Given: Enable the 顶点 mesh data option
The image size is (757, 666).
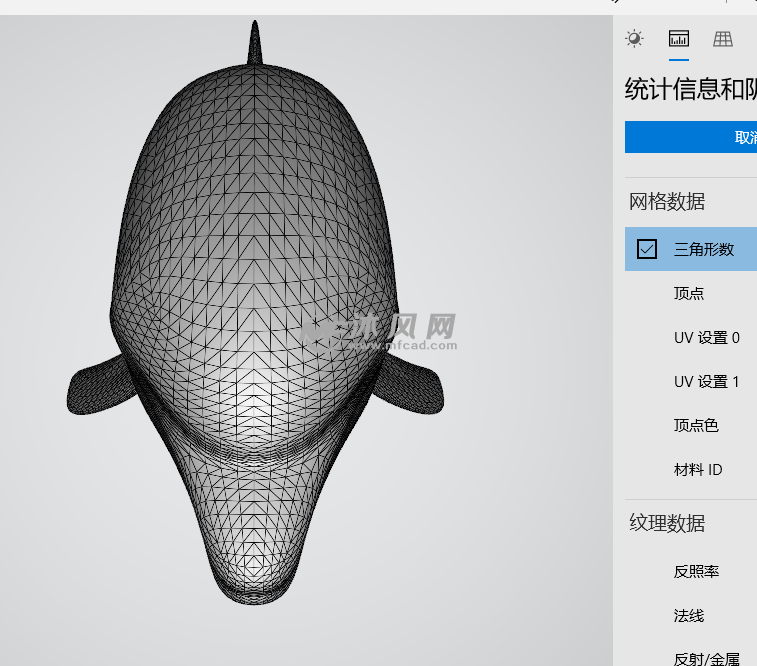Looking at the screenshot, I should [x=689, y=293].
